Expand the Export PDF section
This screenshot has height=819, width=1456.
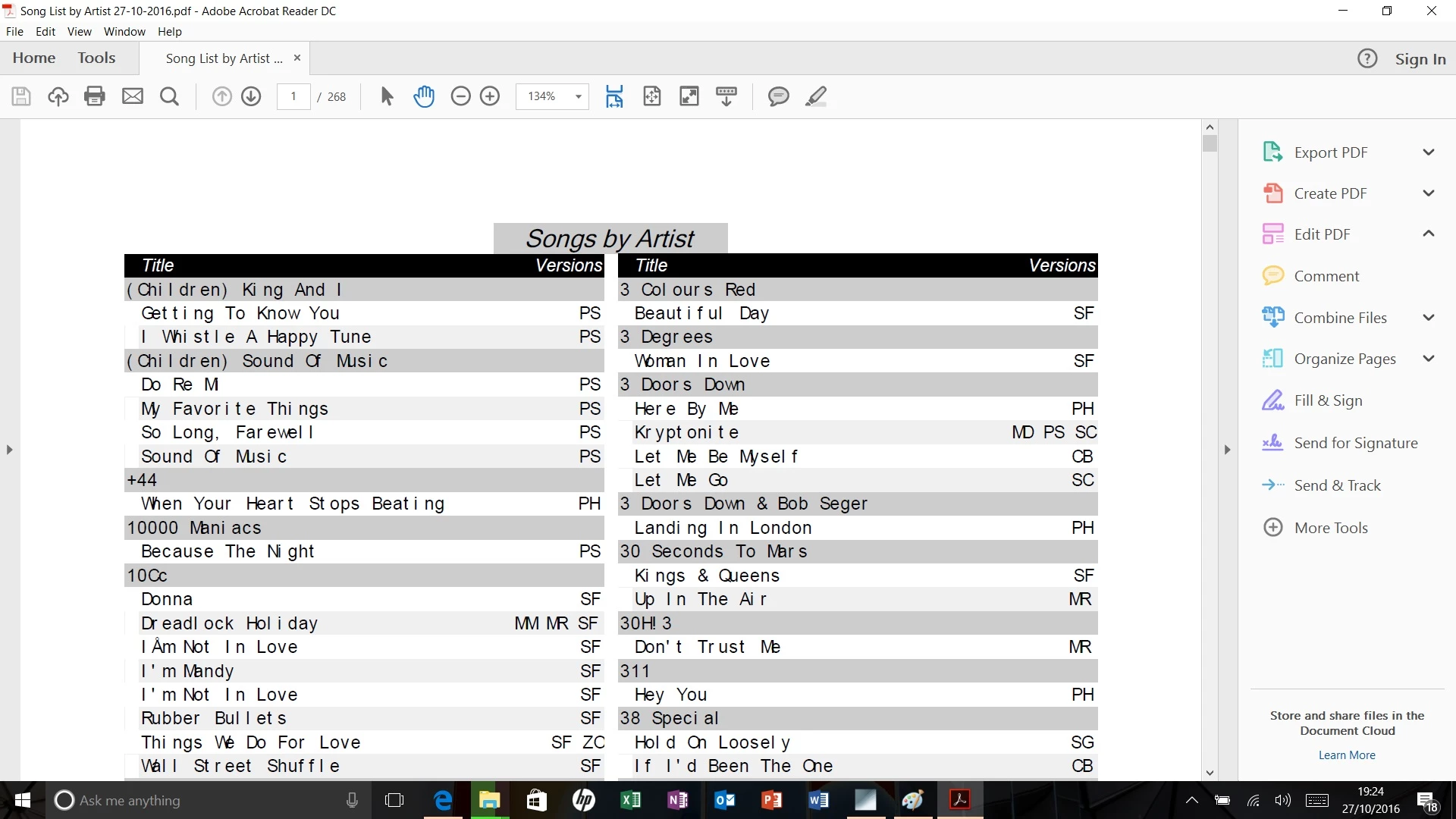1429,152
